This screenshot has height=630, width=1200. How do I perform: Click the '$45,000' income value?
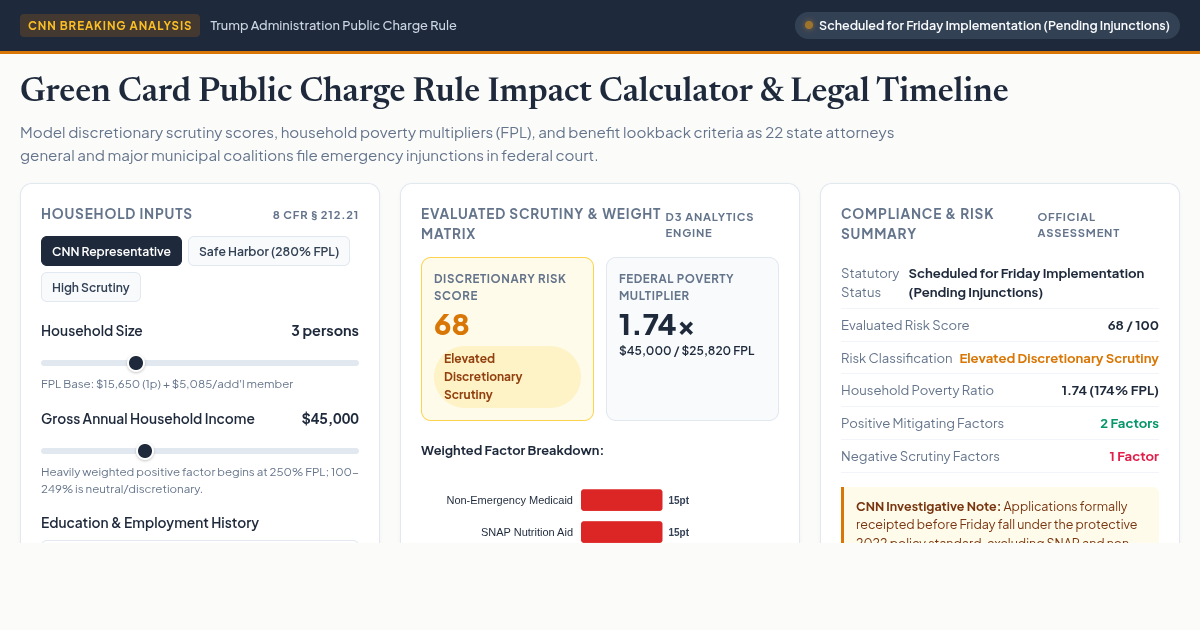pyautogui.click(x=330, y=419)
